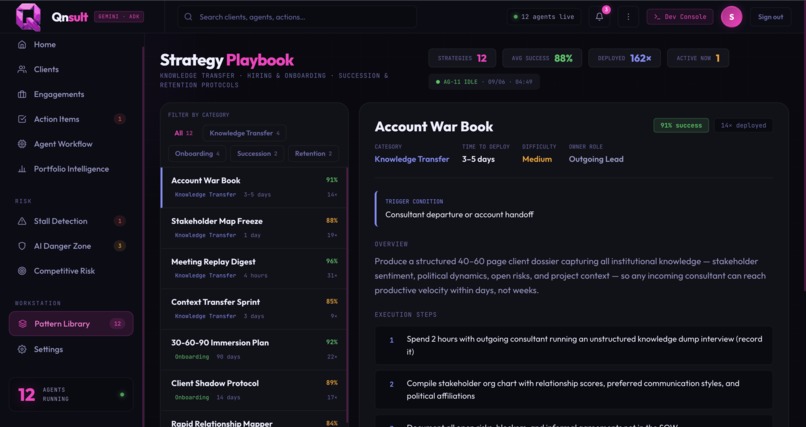The image size is (806, 427).
Task: Open the user avatar S
Action: point(731,17)
